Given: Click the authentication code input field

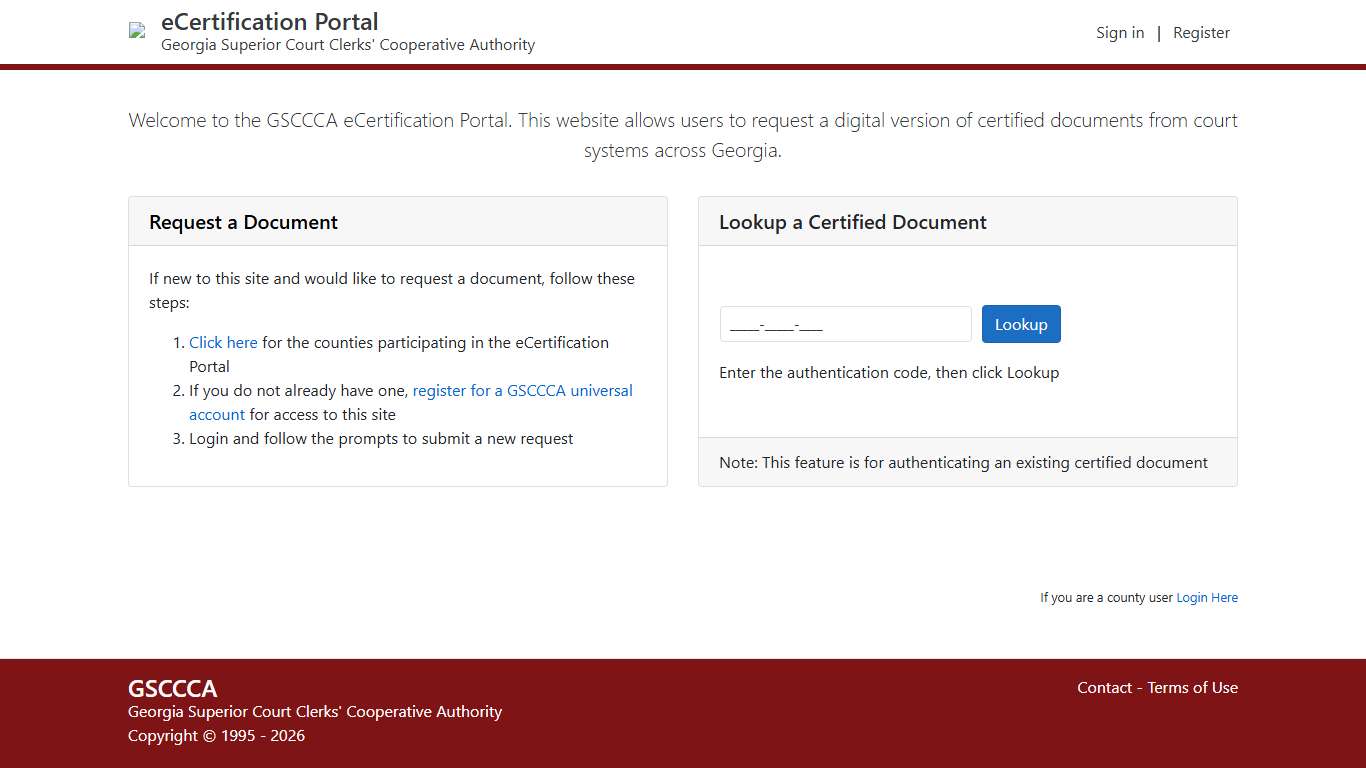Looking at the screenshot, I should pyautogui.click(x=845, y=323).
